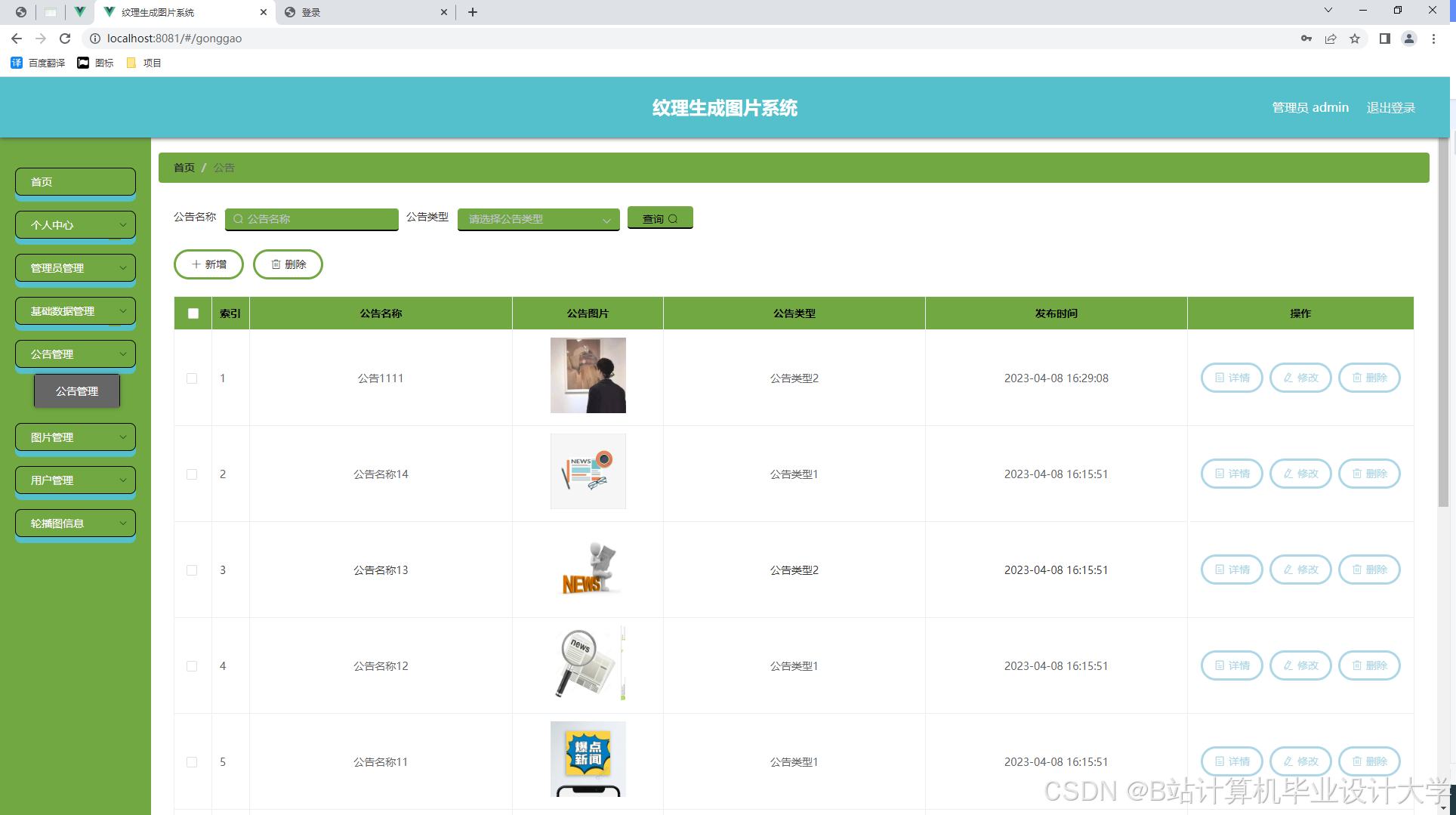This screenshot has width=1456, height=815.
Task: Open the 项目 bookmark folder
Action: 143,63
